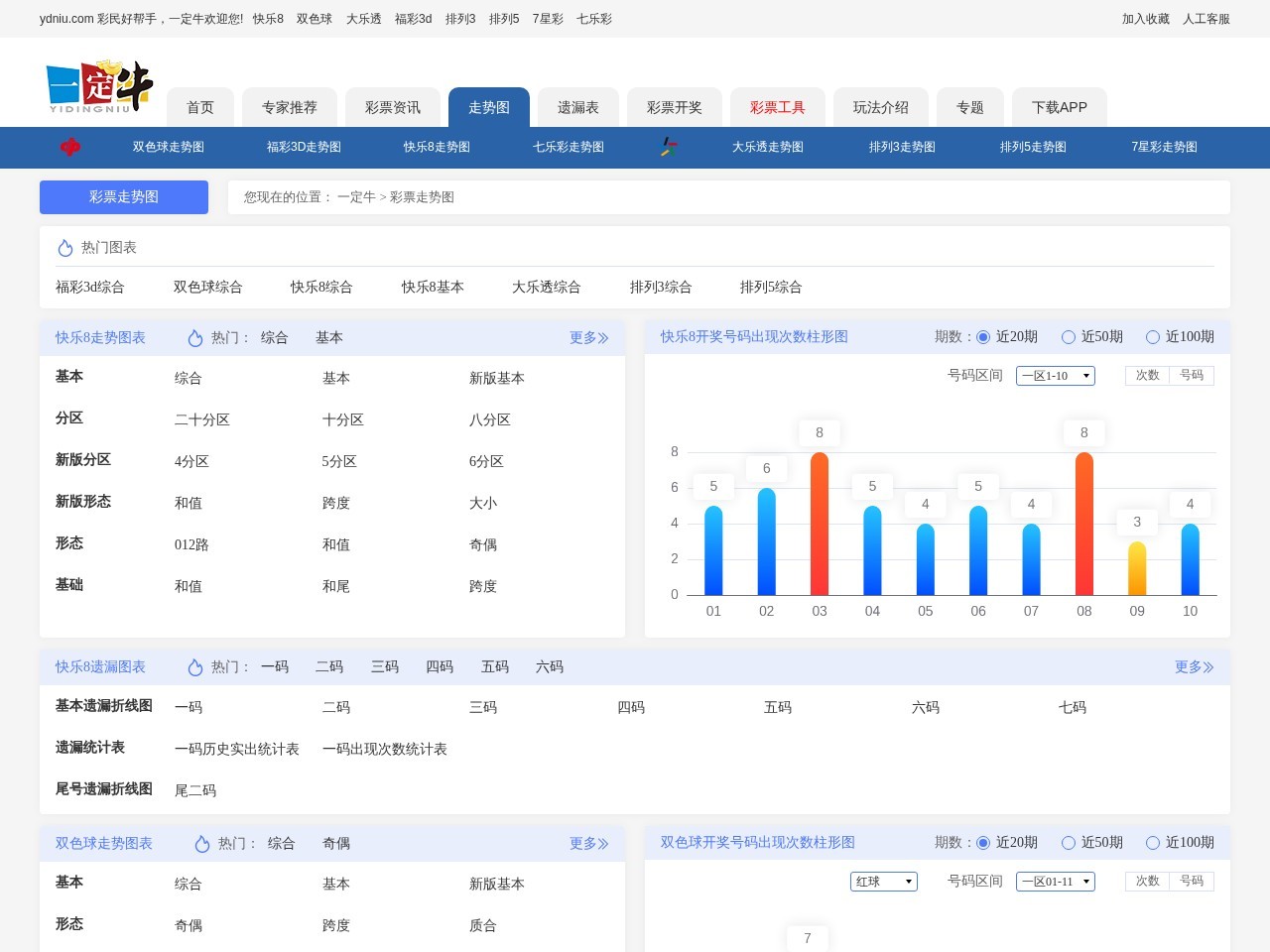This screenshot has height=952, width=1270.
Task: Switch the 快乐8 chart display to 号码 mode
Action: (1194, 376)
